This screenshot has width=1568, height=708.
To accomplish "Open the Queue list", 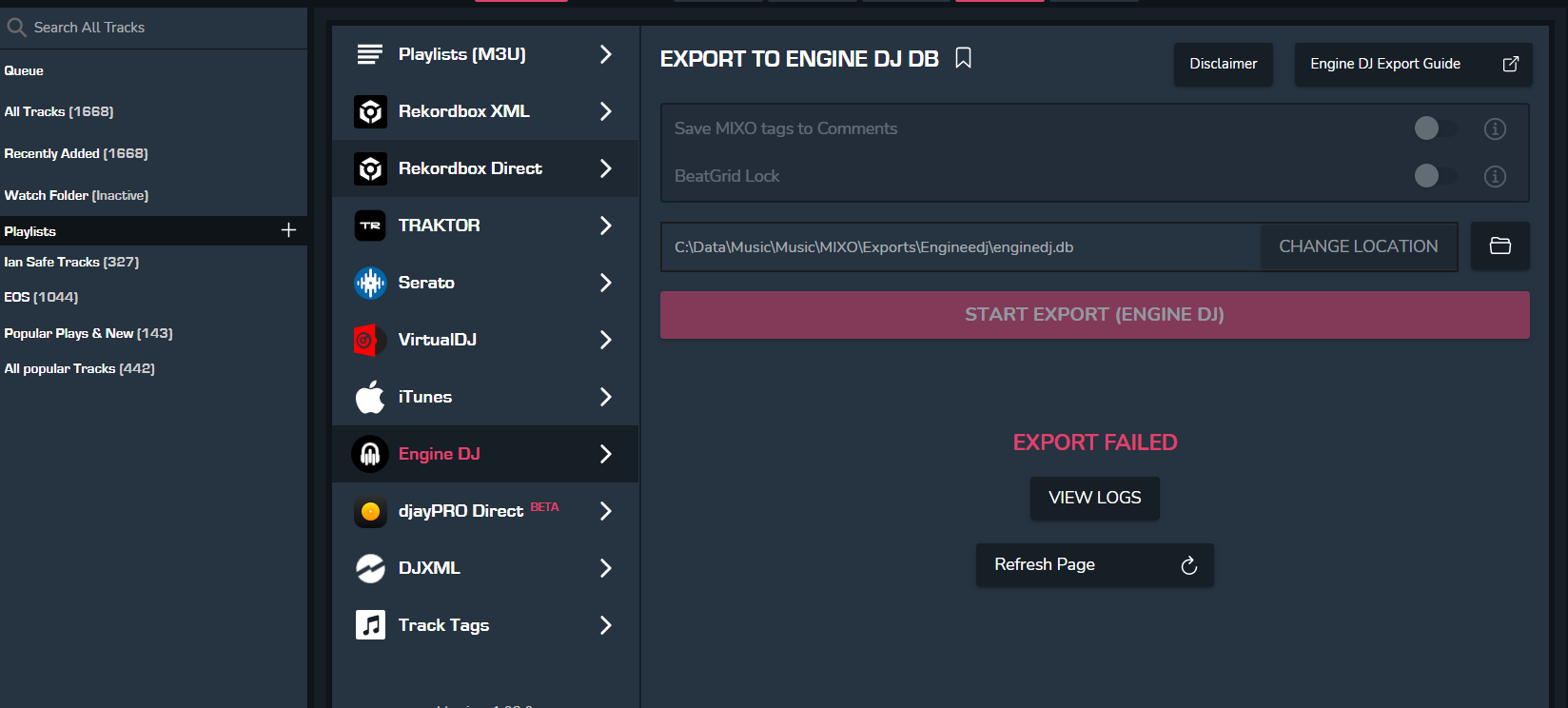I will [x=24, y=70].
